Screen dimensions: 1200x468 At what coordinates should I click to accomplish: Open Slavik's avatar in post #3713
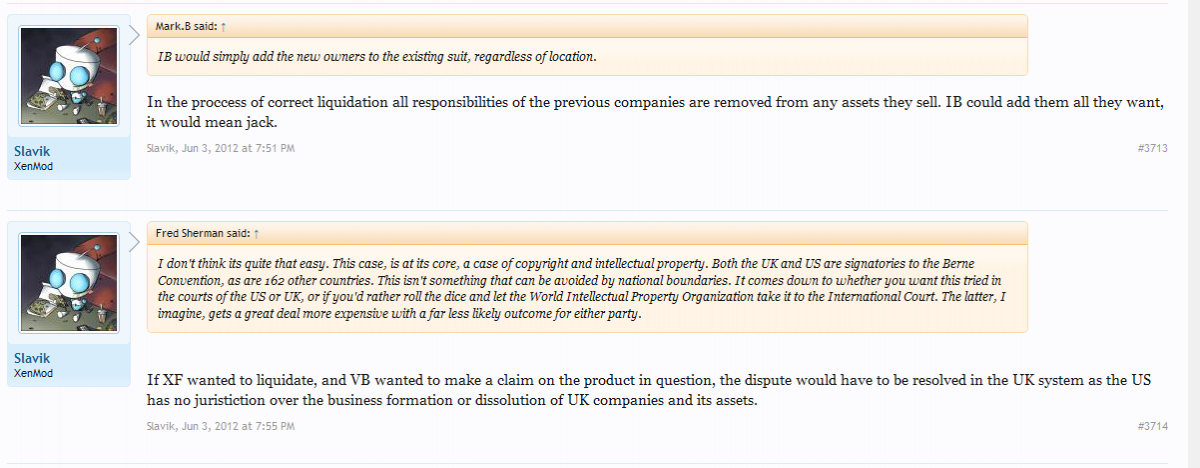click(76, 78)
